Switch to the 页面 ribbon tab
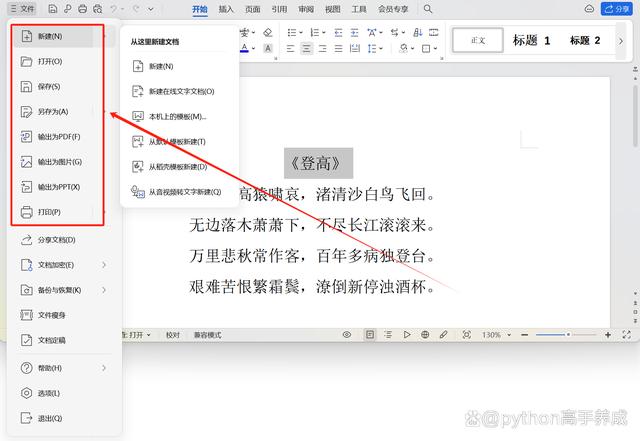 pyautogui.click(x=253, y=9)
